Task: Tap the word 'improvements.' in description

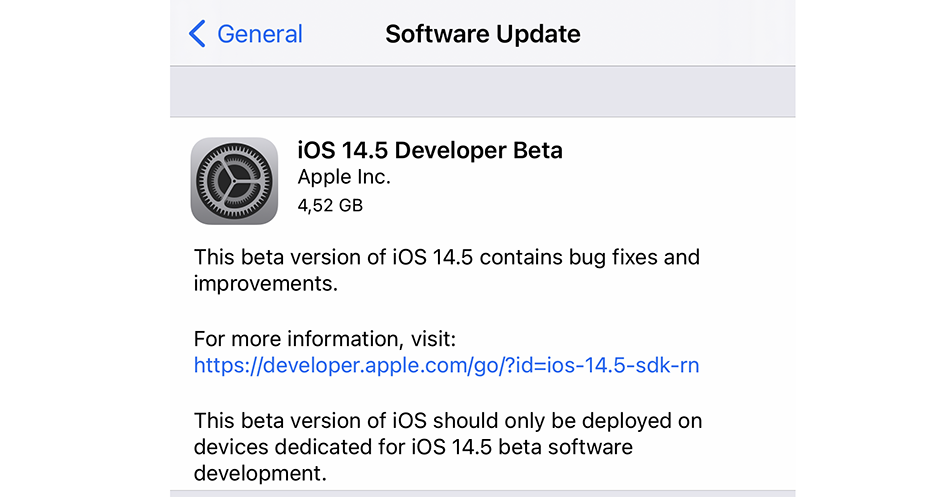Action: 266,284
